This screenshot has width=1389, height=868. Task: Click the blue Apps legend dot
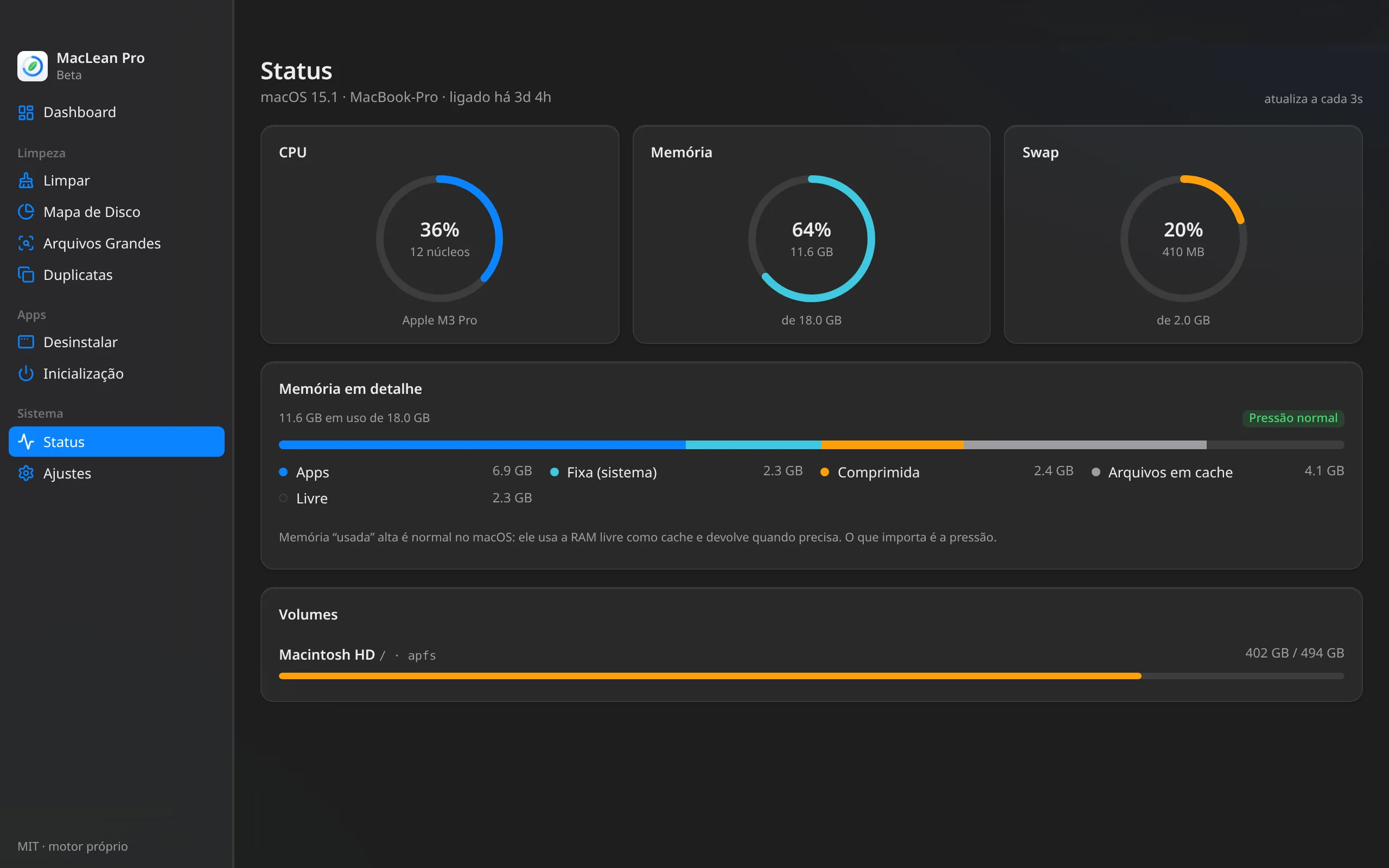283,472
